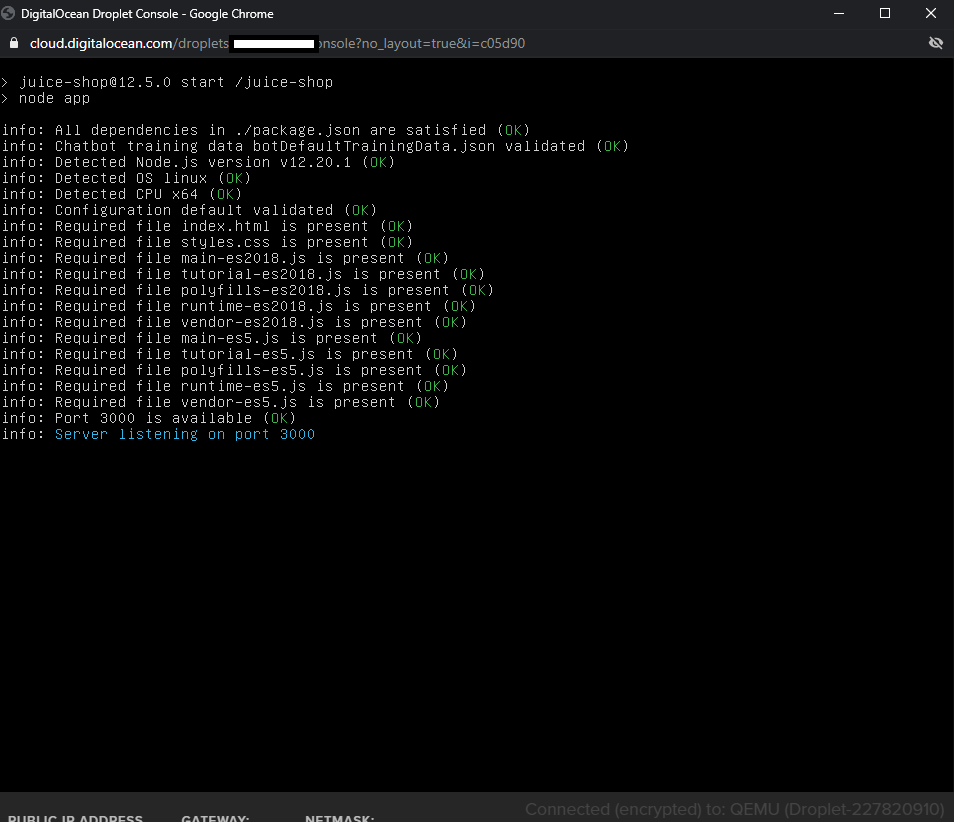Click 'Required file polyfills-es2018.js is present' line
Screen dimensions: 954x822
tap(248, 290)
